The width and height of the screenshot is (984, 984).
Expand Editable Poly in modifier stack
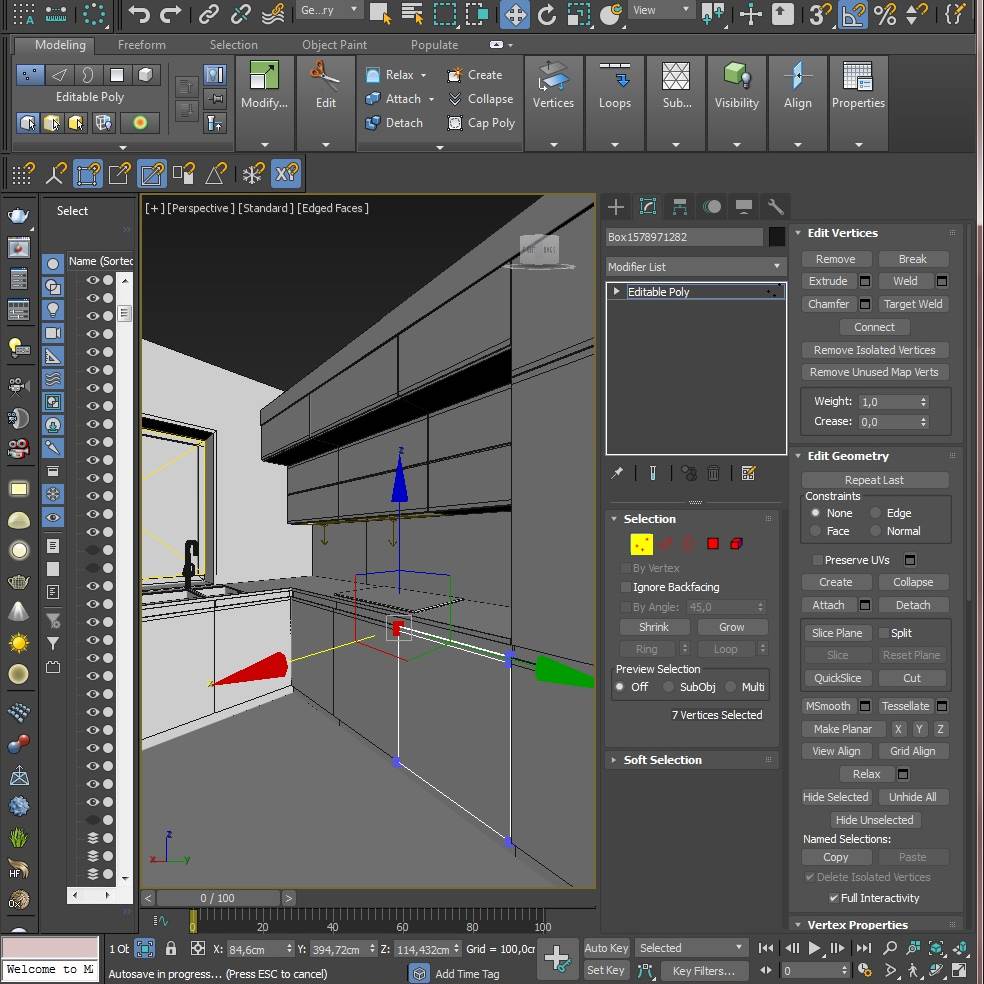617,291
